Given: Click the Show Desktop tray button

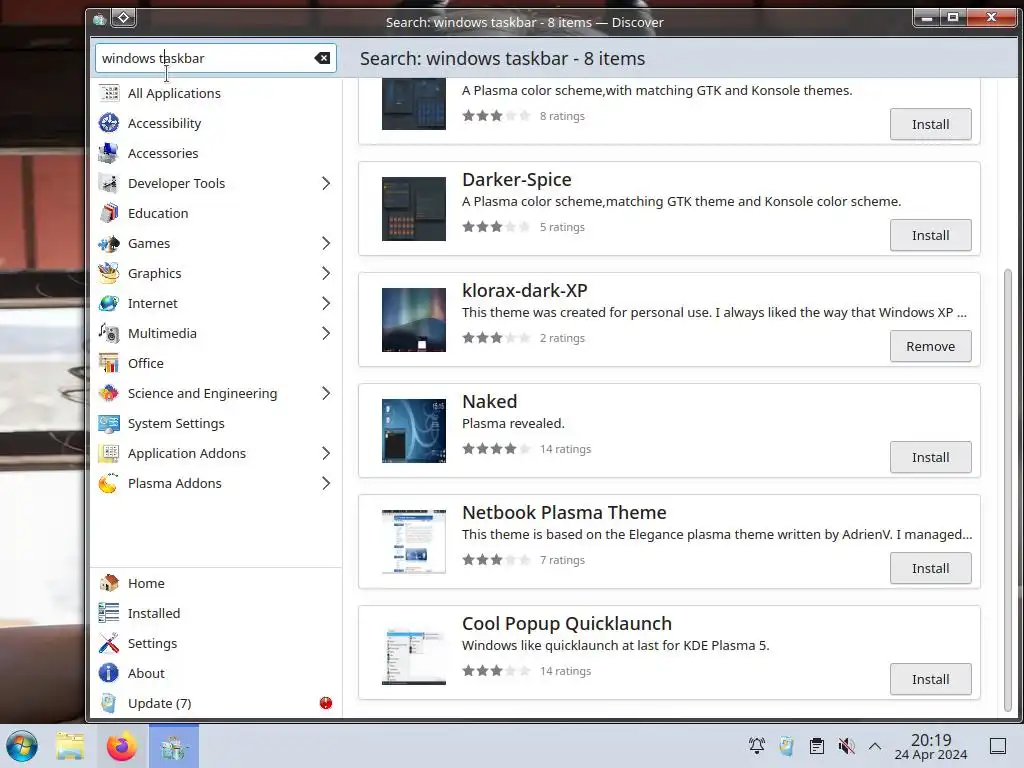Looking at the screenshot, I should coord(998,746).
